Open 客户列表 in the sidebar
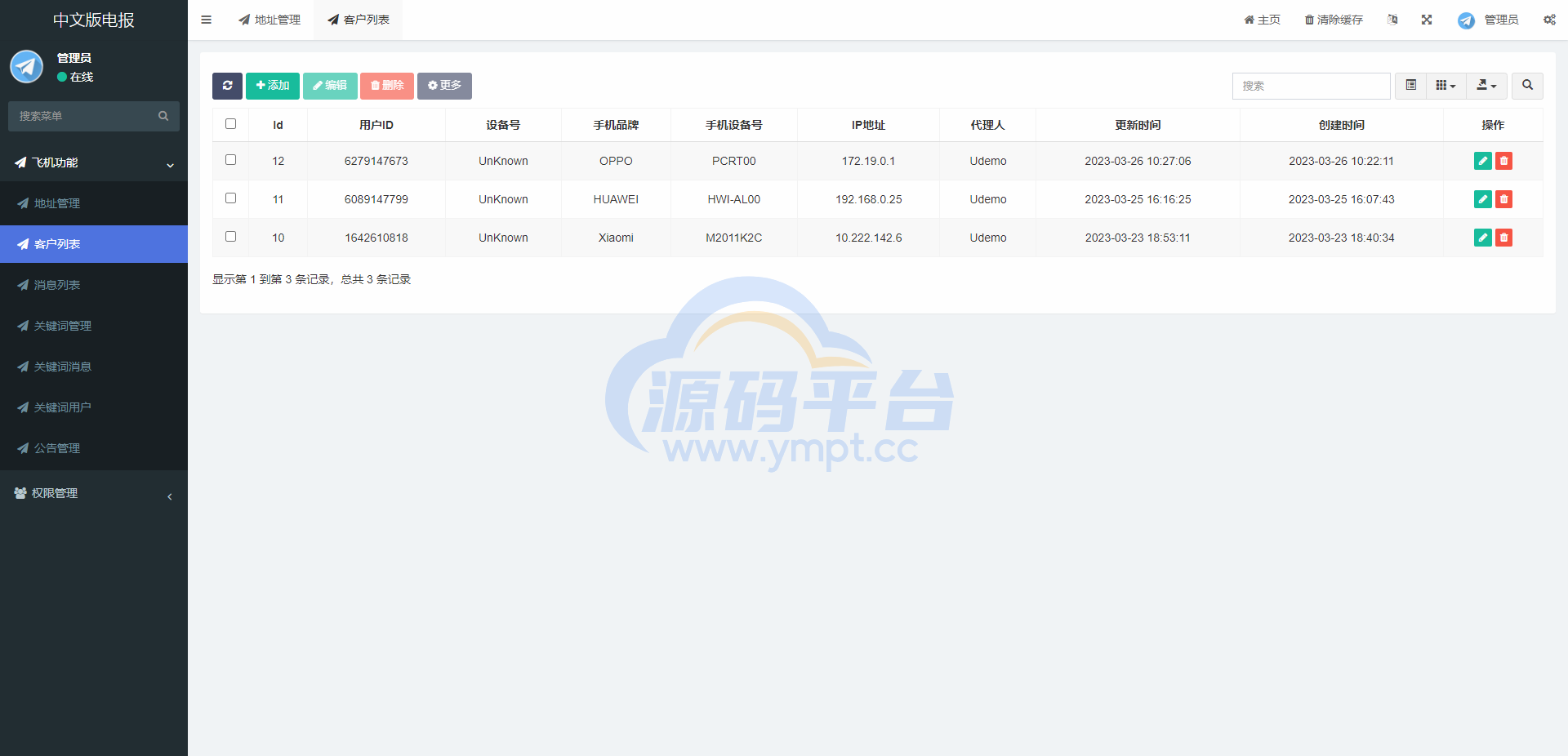 pos(94,244)
